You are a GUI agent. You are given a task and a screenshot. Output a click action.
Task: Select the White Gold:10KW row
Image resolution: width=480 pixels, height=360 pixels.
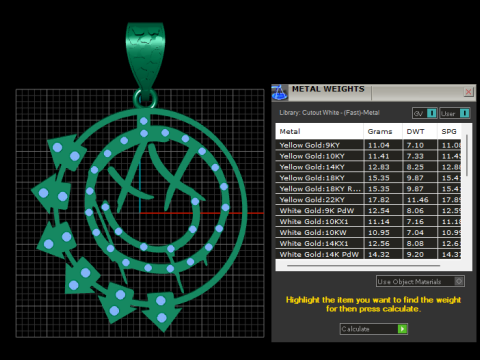[x=369, y=233]
